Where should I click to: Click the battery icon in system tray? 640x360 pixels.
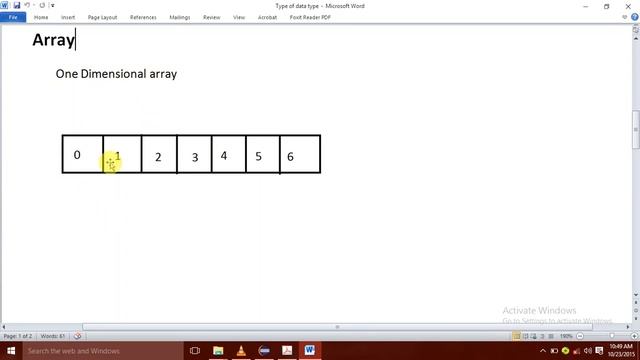554,351
